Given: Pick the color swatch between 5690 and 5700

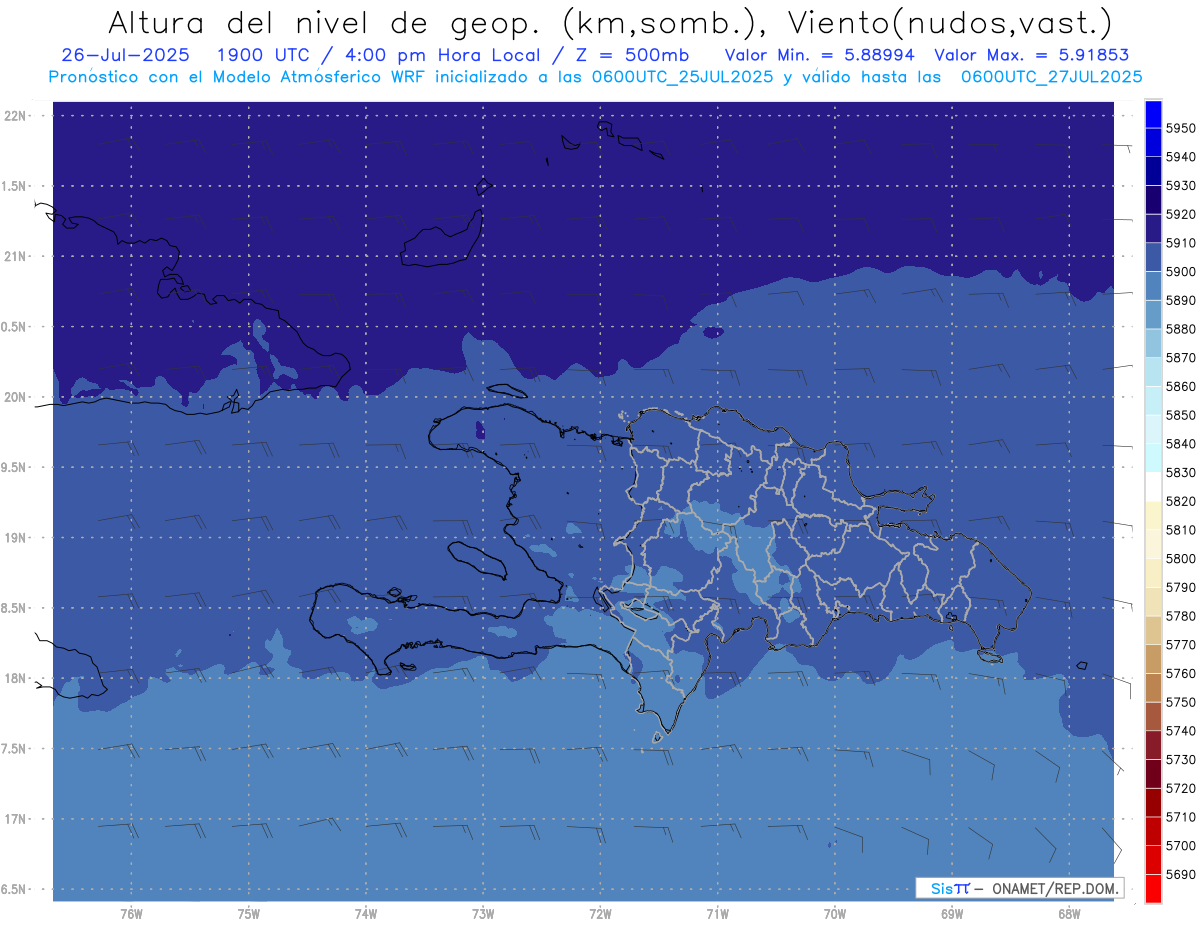Looking at the screenshot, I should click(1153, 860).
